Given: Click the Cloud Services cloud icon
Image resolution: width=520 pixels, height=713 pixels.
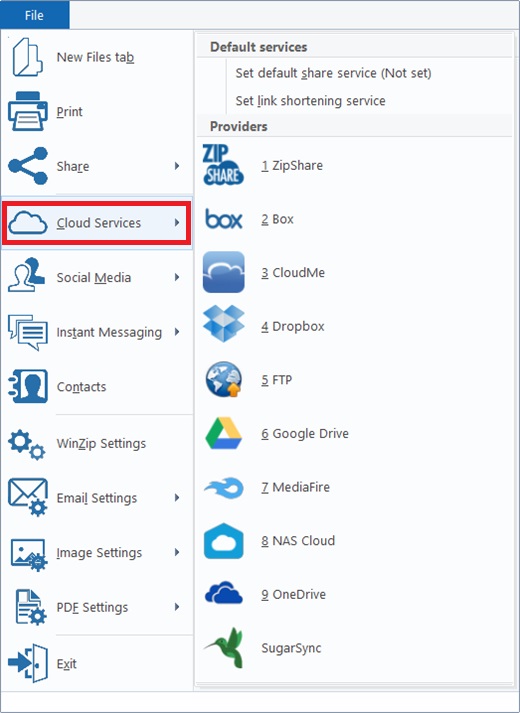Looking at the screenshot, I should point(28,223).
